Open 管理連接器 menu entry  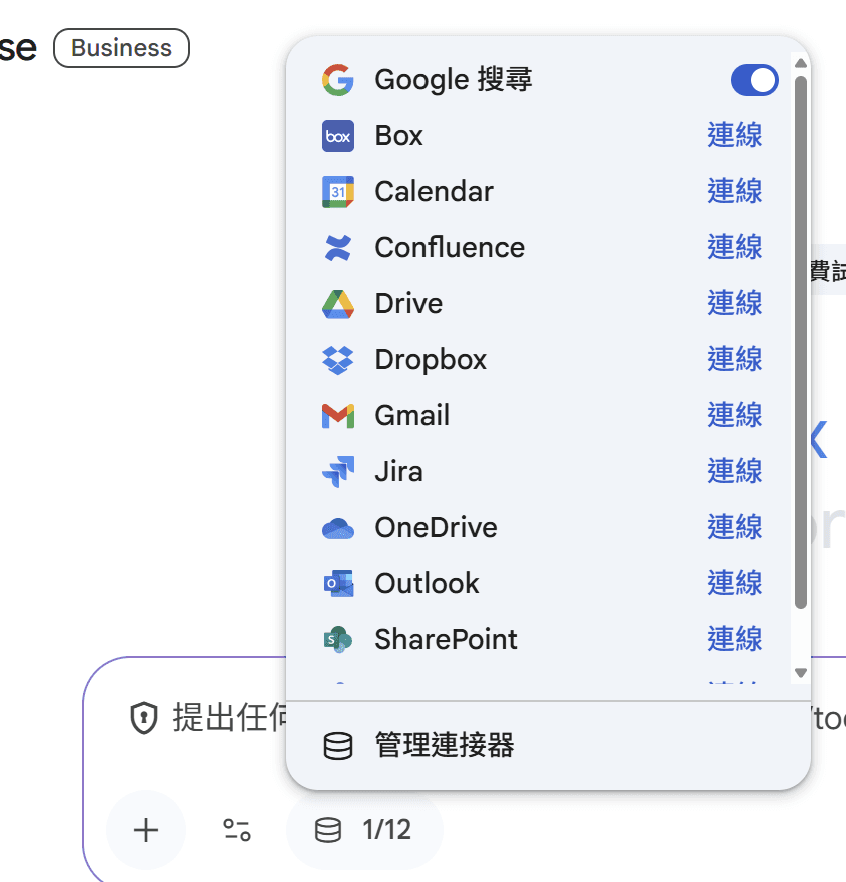tap(548, 746)
